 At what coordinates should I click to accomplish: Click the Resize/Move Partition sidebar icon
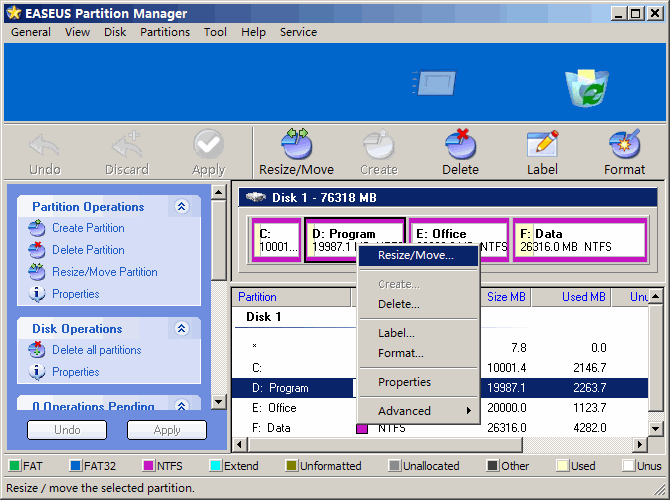click(x=37, y=272)
